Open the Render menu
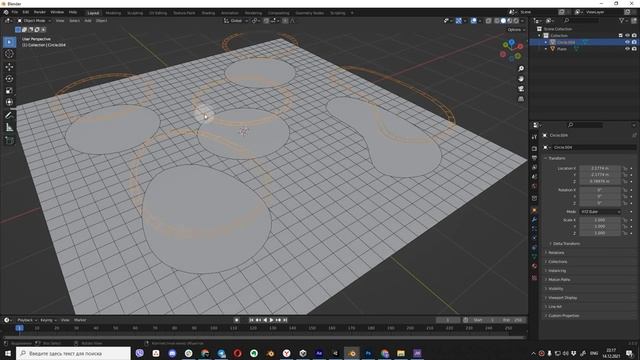The width and height of the screenshot is (640, 360). 40,12
